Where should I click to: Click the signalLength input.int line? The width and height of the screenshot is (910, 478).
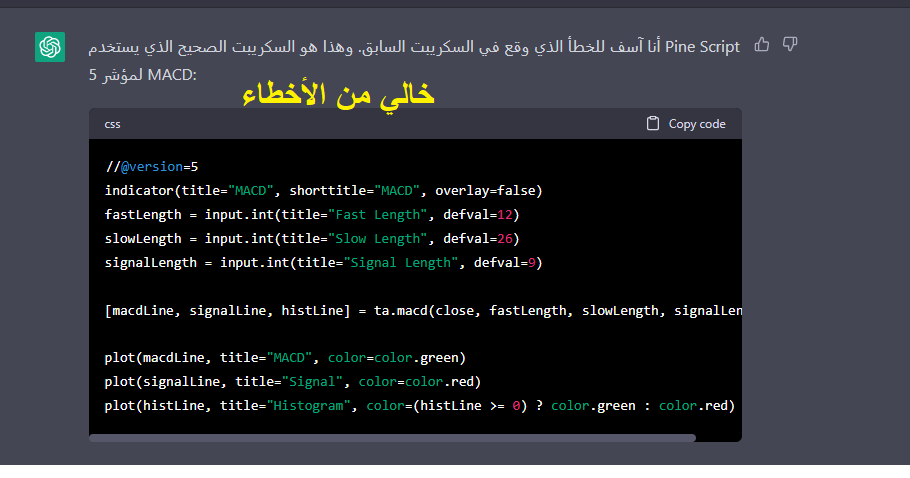[x=323, y=263]
